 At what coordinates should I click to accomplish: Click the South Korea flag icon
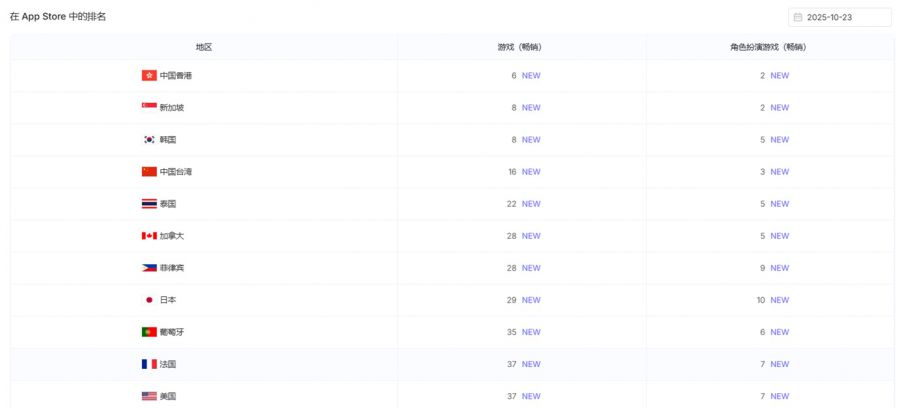coord(149,139)
